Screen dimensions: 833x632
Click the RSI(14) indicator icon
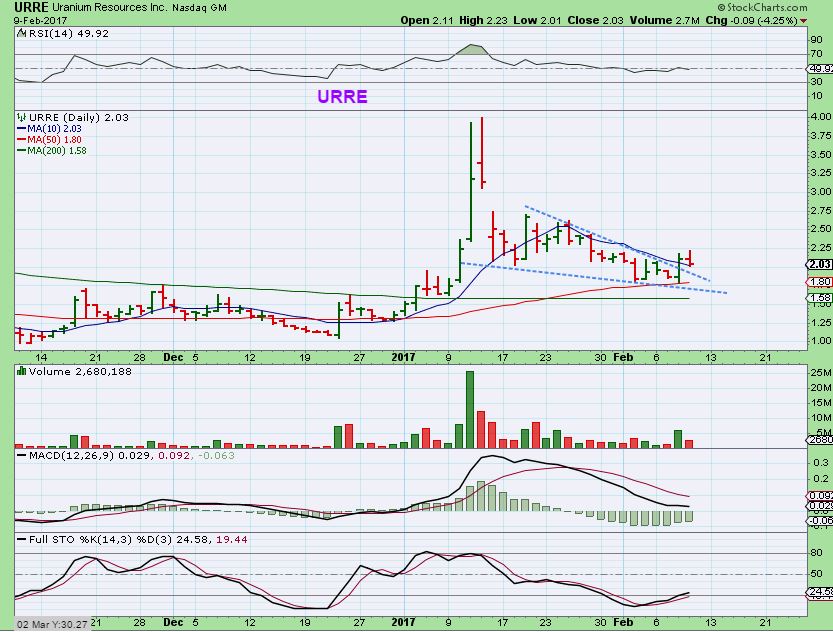point(21,33)
